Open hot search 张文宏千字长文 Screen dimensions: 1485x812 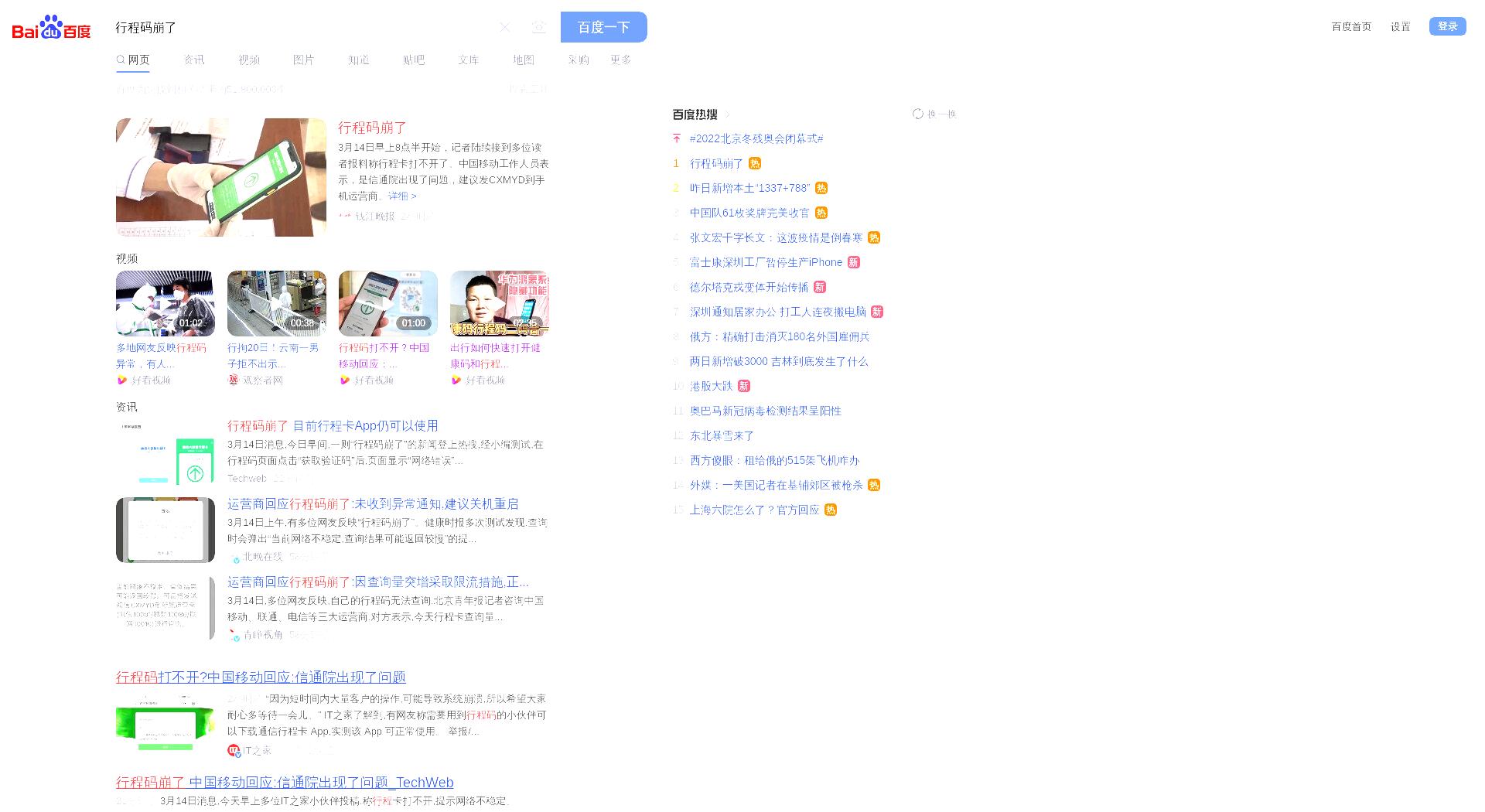tap(776, 238)
